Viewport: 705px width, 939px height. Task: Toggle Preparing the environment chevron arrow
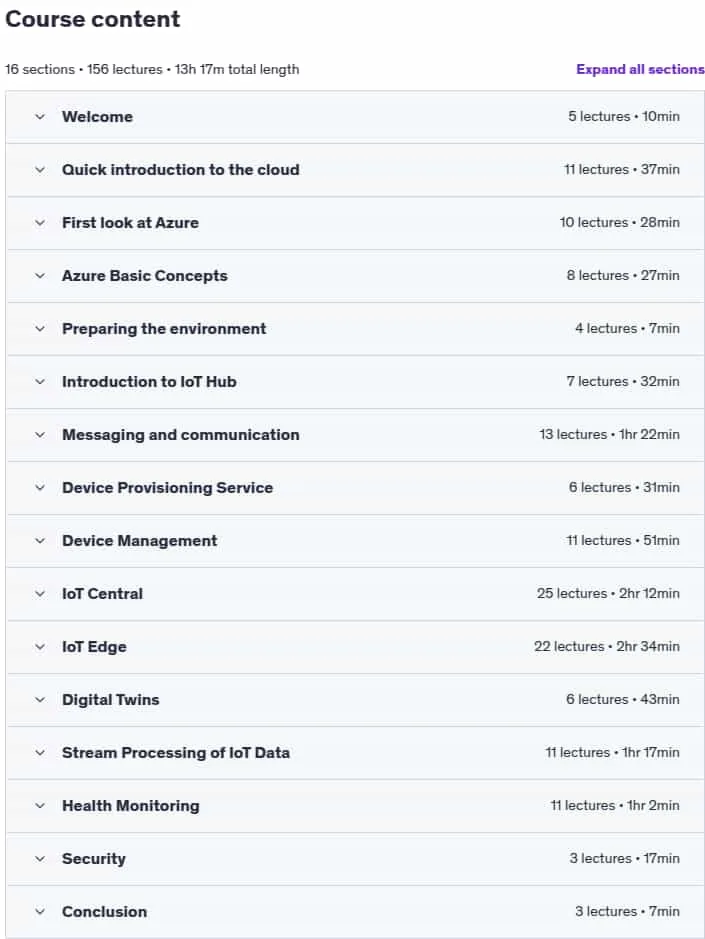point(40,329)
